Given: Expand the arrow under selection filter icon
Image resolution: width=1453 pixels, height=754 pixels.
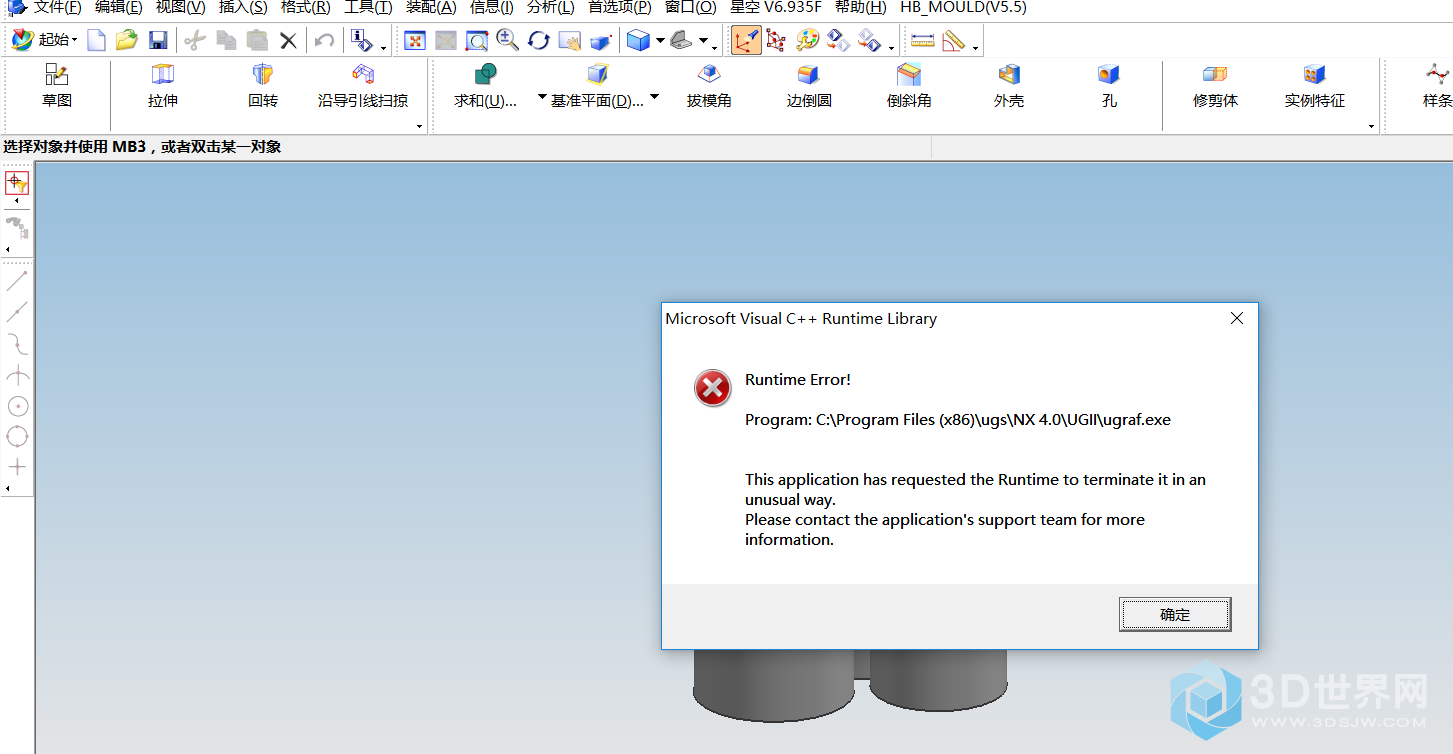Looking at the screenshot, I should coord(15,201).
